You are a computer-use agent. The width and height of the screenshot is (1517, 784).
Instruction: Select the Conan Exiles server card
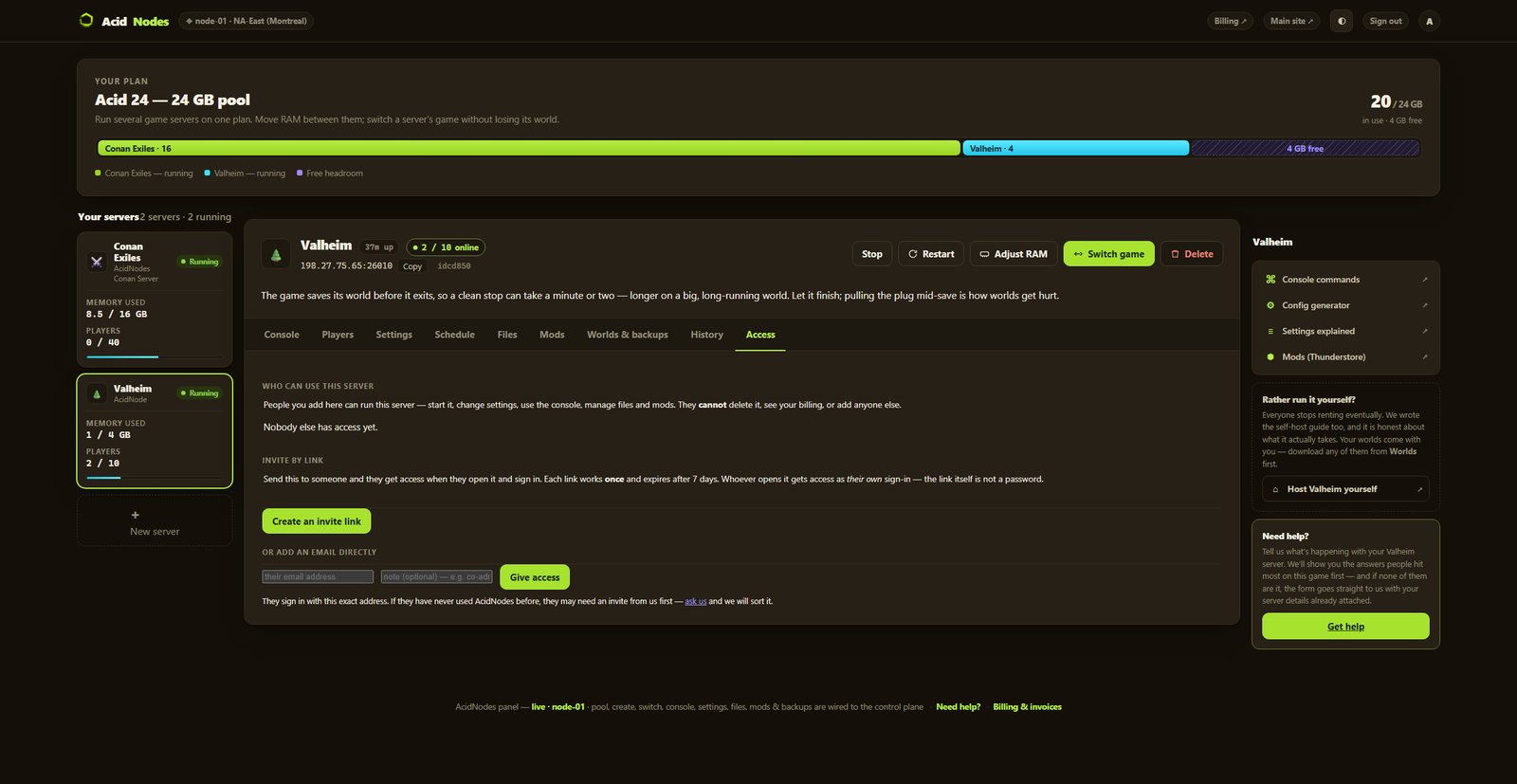click(155, 300)
